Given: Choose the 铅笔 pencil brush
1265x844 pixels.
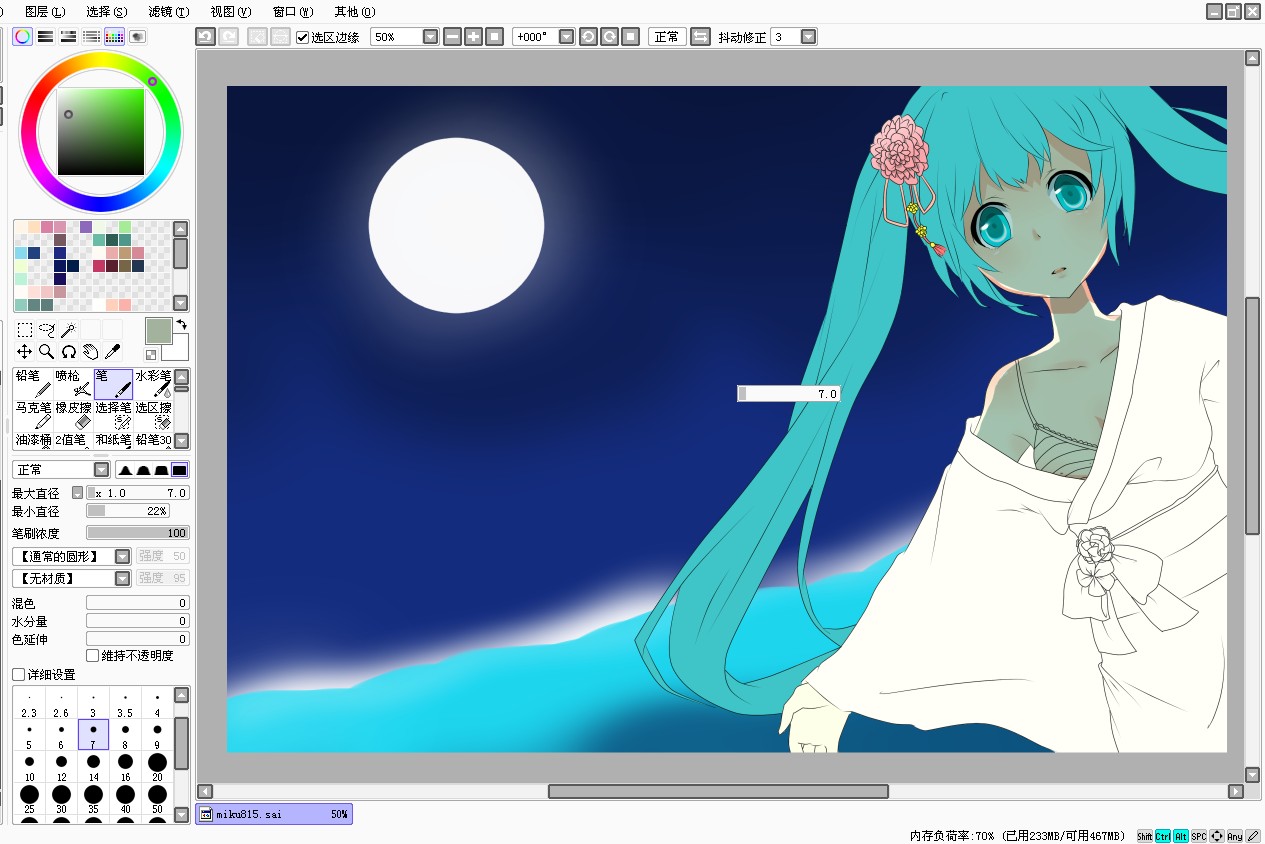Looking at the screenshot, I should (x=33, y=384).
